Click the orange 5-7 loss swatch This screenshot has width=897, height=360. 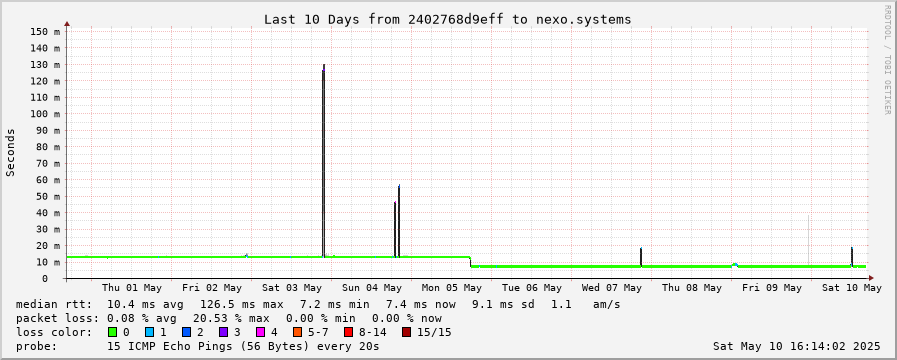point(297,332)
